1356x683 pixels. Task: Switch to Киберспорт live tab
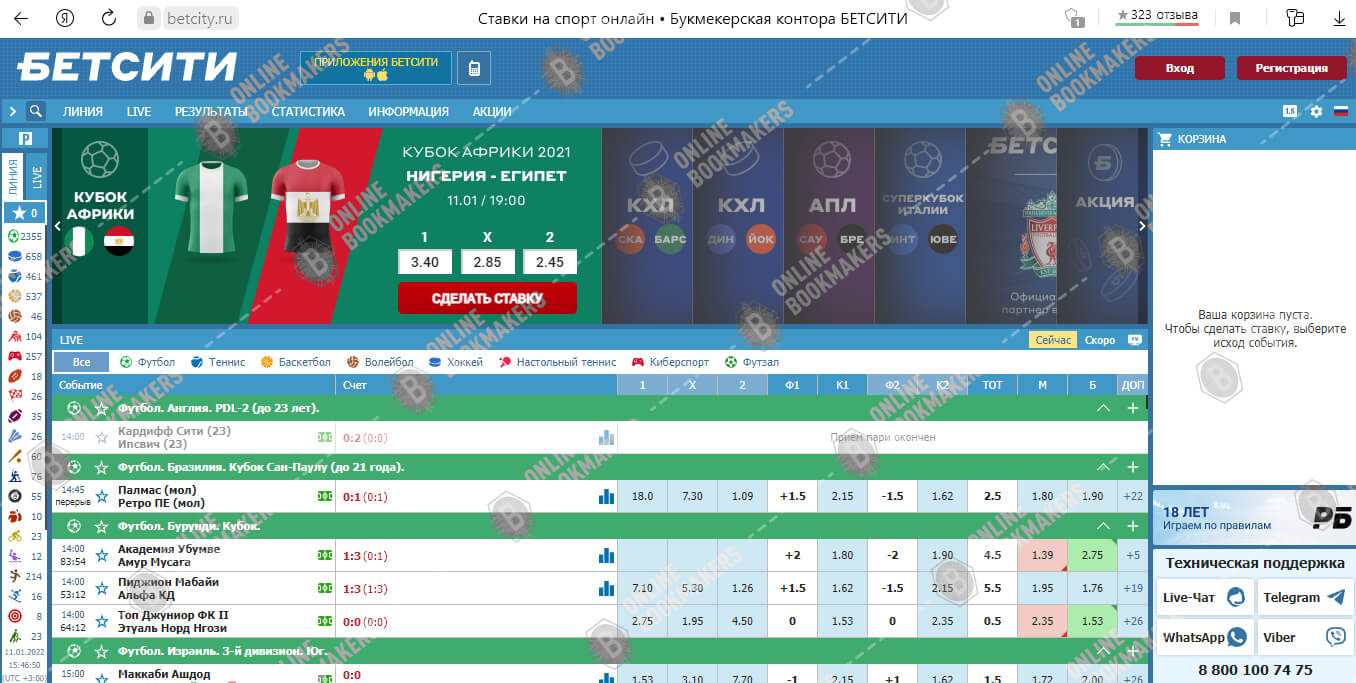[x=669, y=362]
